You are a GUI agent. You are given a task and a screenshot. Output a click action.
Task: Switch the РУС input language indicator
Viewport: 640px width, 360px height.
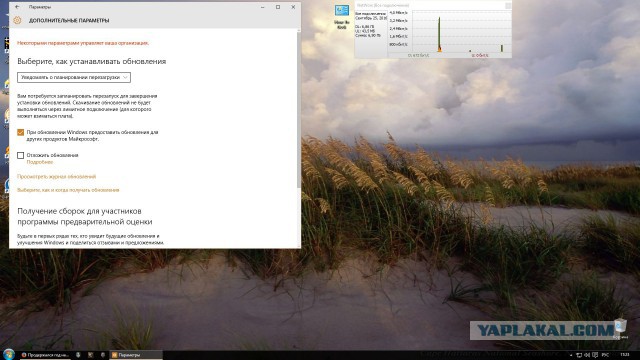606,355
